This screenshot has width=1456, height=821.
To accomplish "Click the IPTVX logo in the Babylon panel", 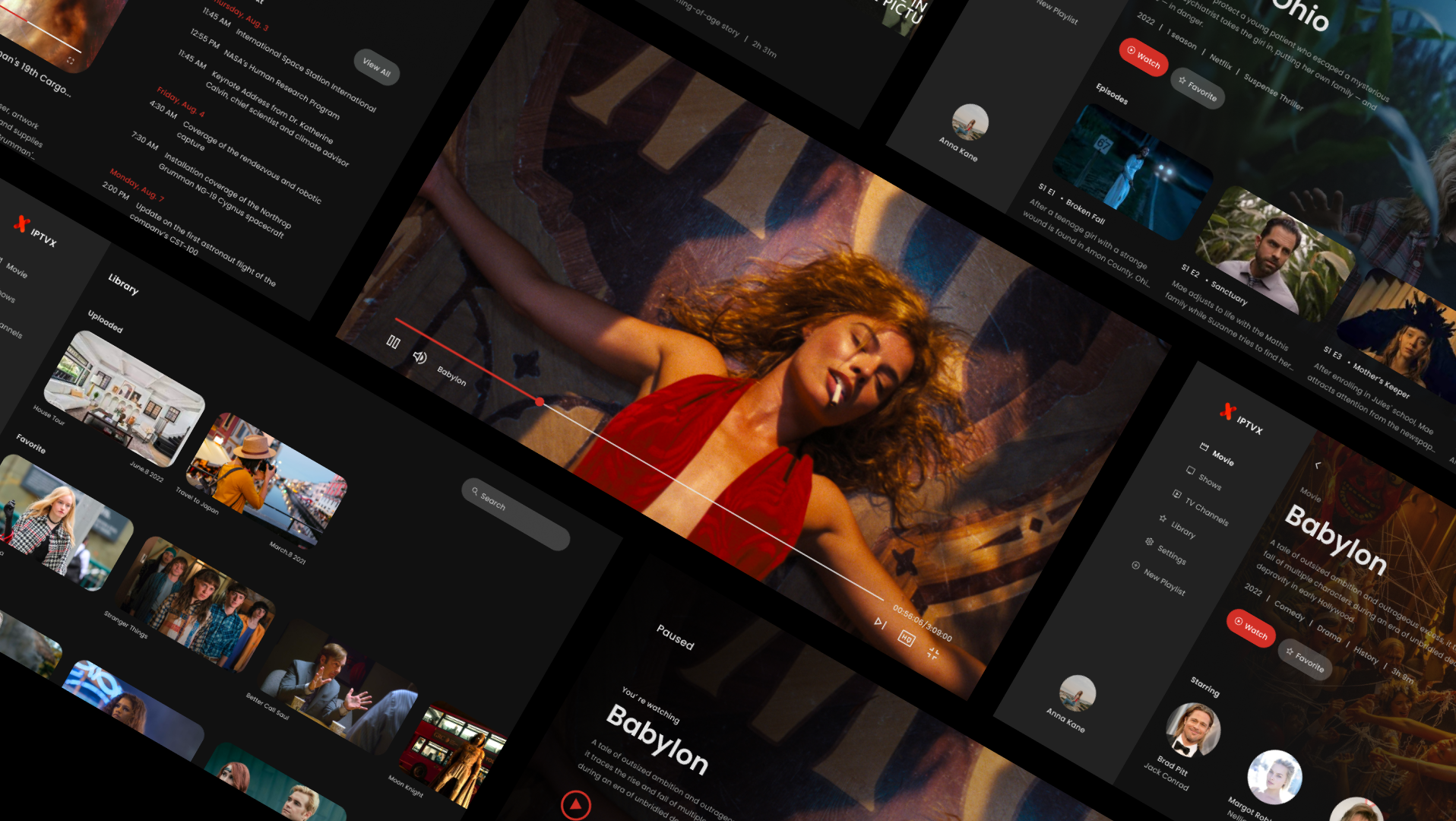I will 1241,418.
